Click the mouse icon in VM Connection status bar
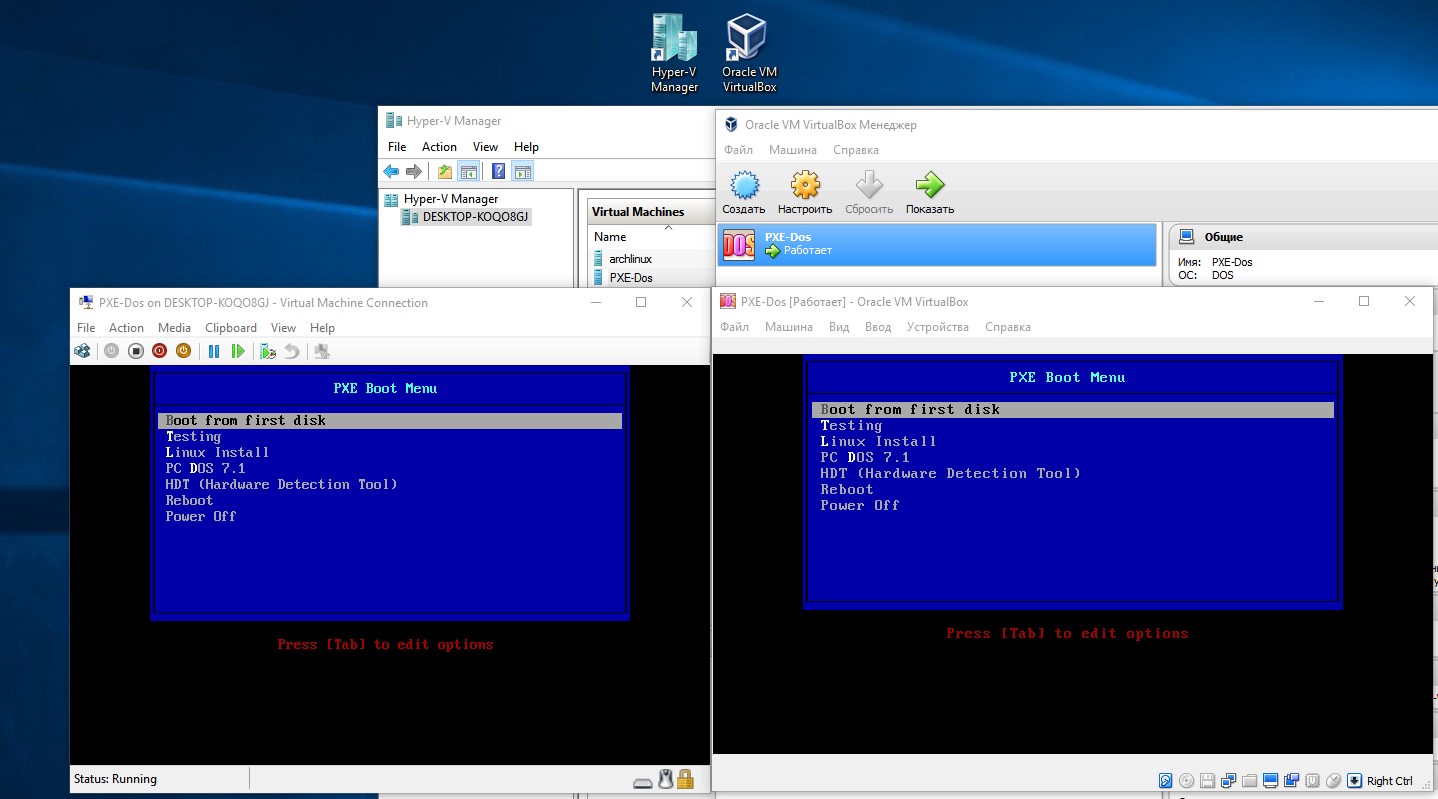The width and height of the screenshot is (1438, 799). (666, 779)
